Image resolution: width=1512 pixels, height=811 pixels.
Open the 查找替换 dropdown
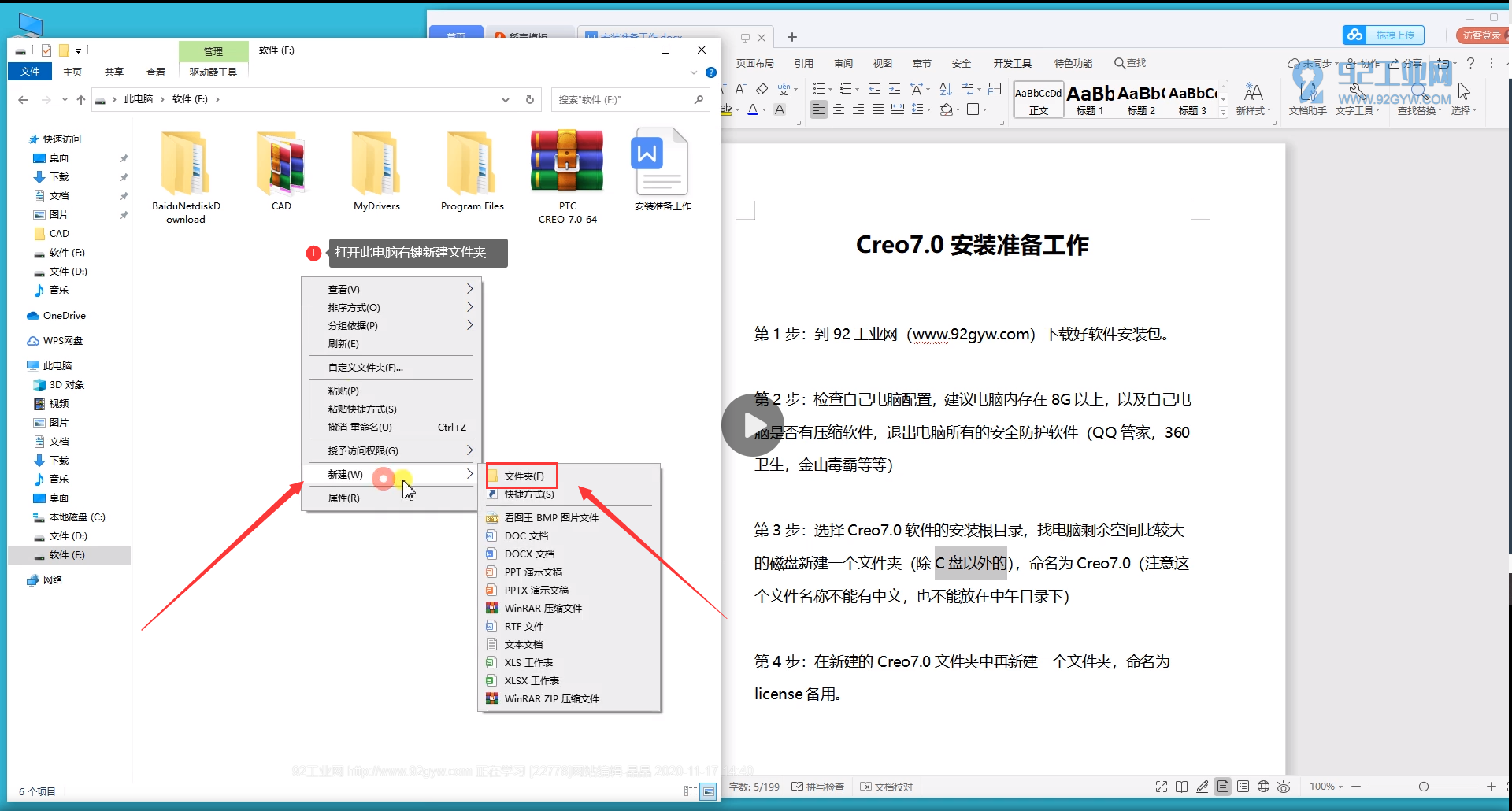click(1420, 111)
